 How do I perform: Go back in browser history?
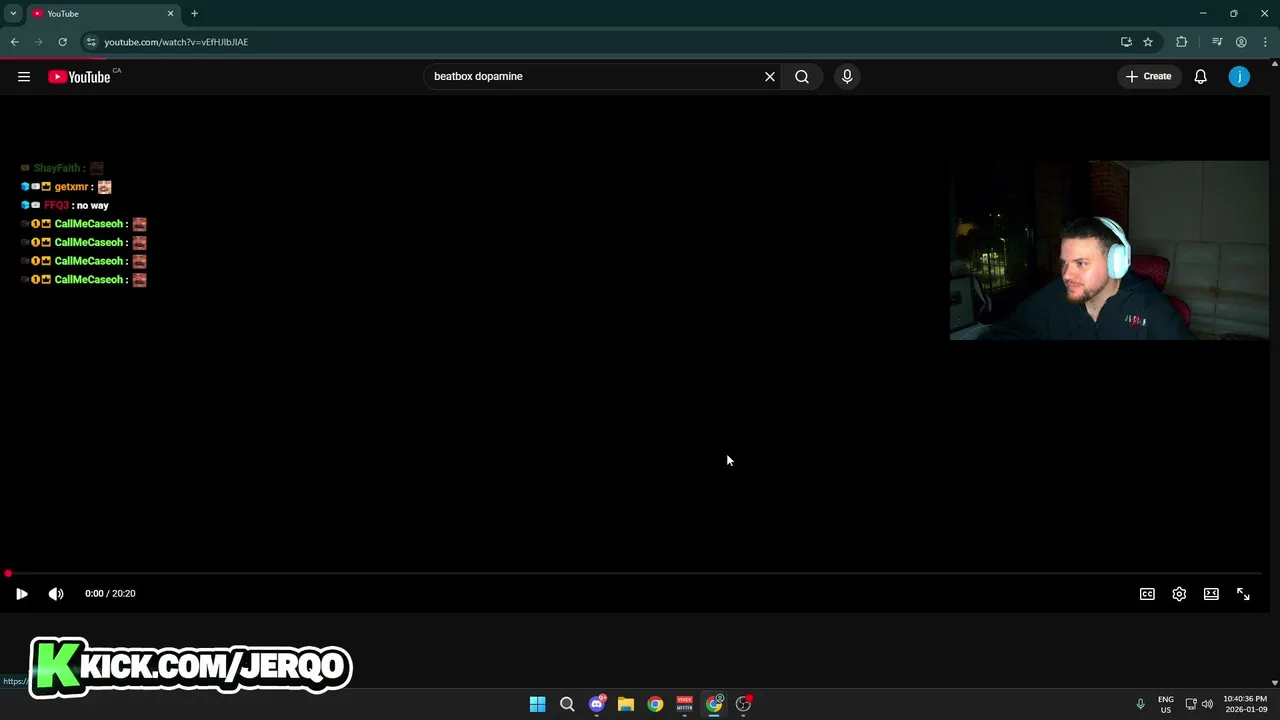[x=14, y=42]
